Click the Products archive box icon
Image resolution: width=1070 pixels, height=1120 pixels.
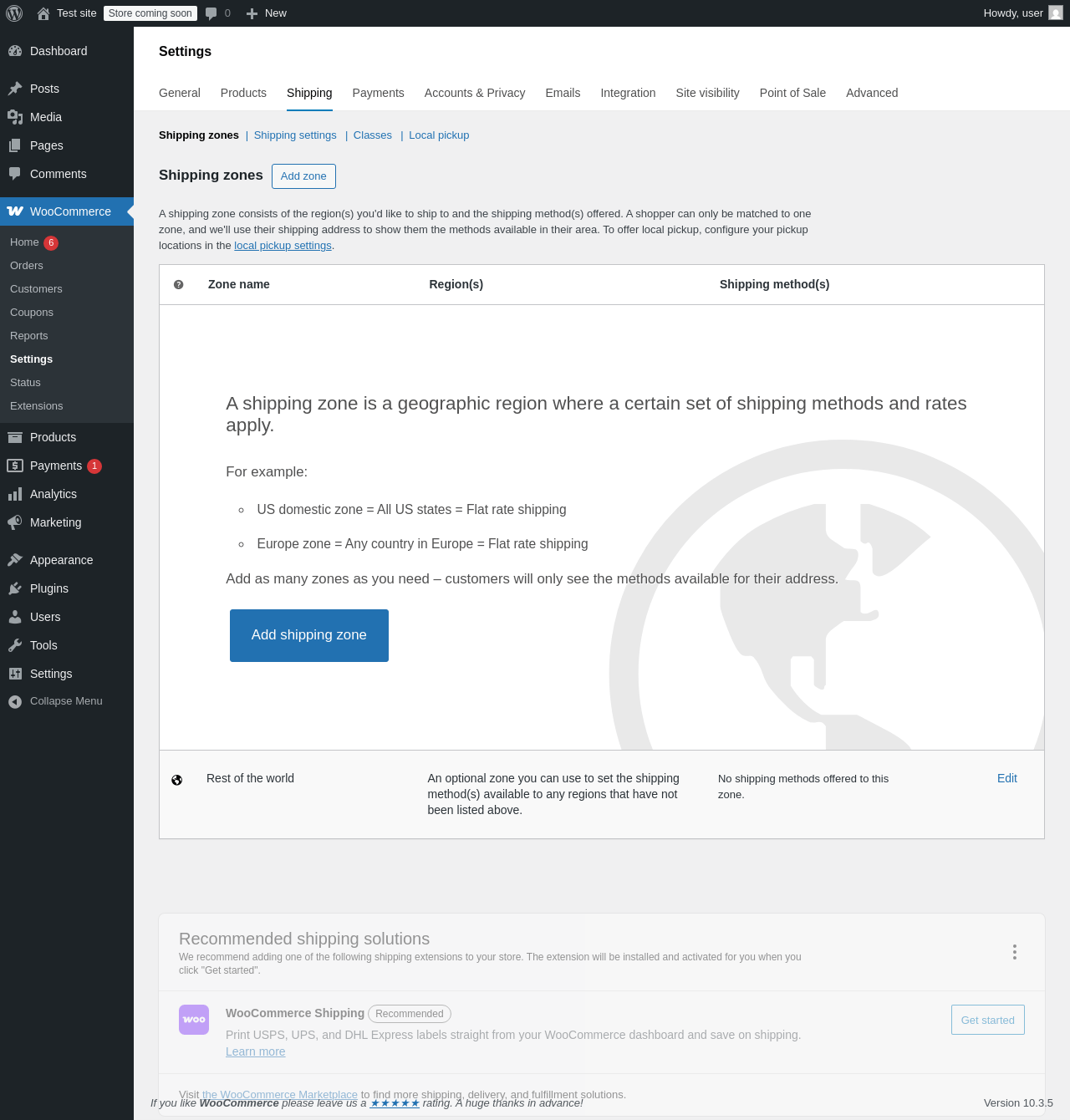click(x=15, y=437)
